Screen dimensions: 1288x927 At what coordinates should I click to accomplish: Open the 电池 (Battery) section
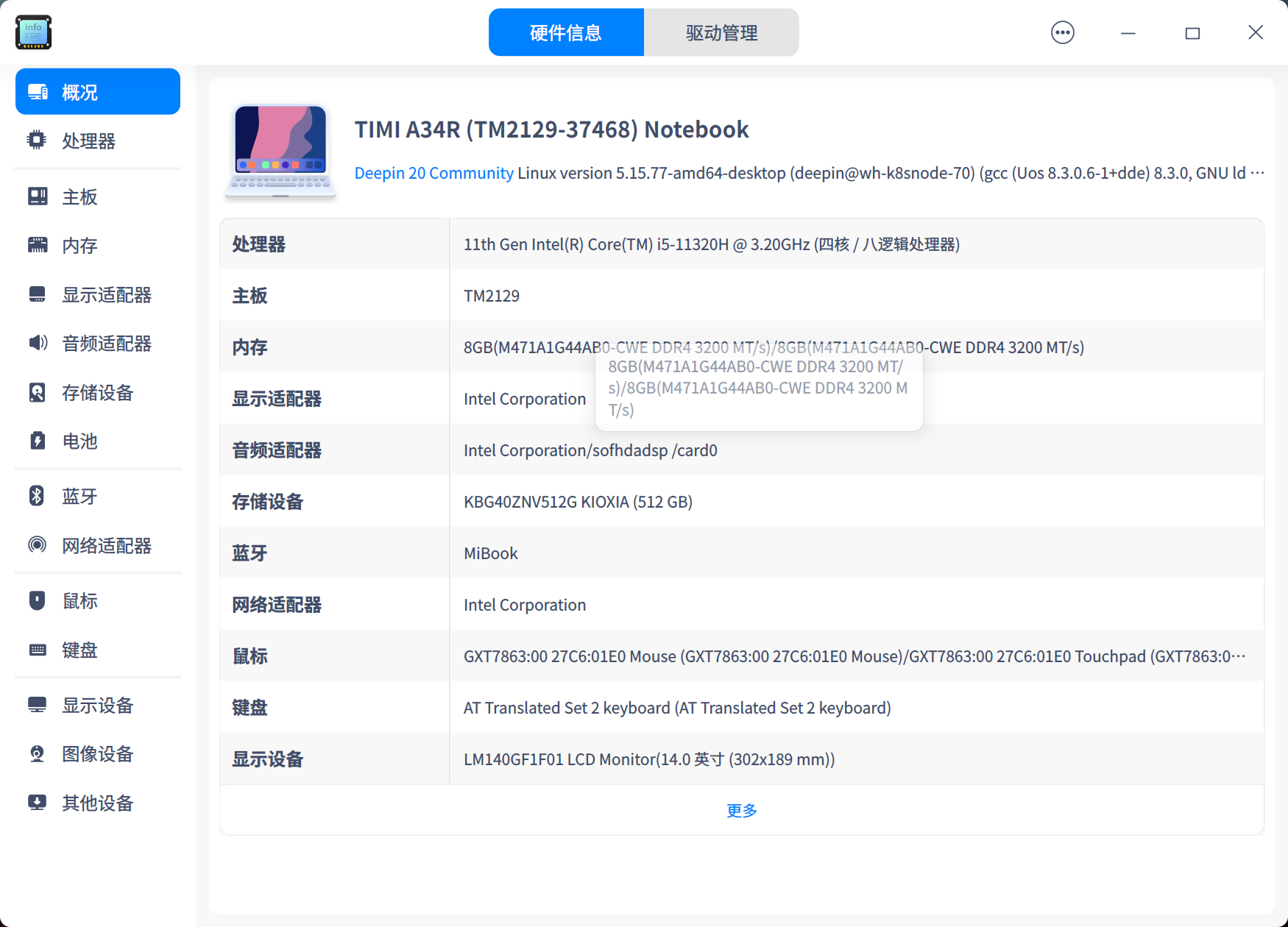point(77,441)
